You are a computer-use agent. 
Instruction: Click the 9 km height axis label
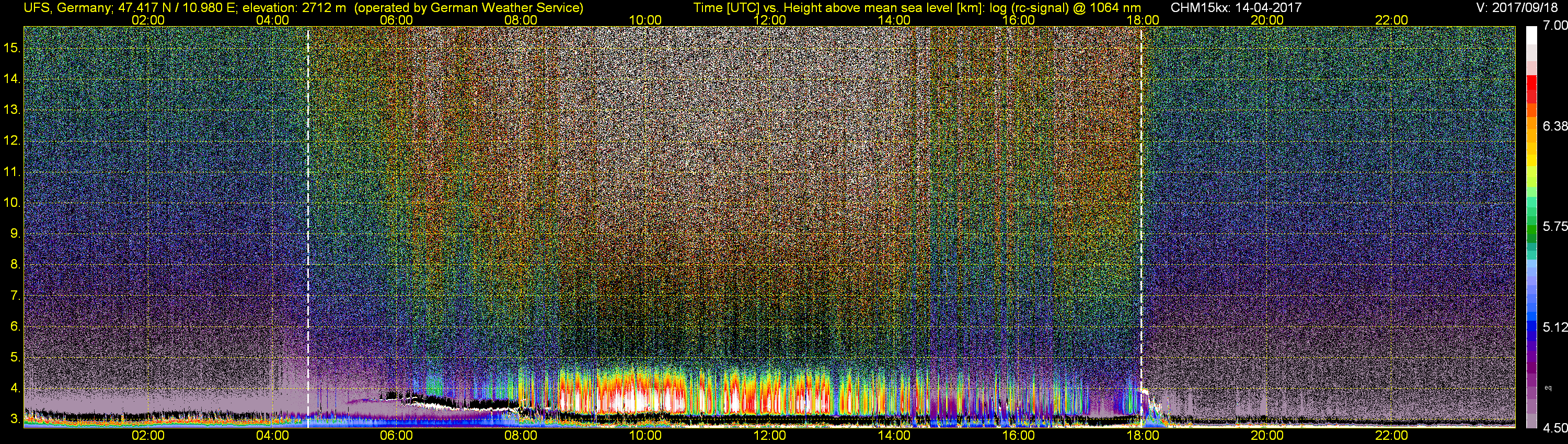[15, 233]
